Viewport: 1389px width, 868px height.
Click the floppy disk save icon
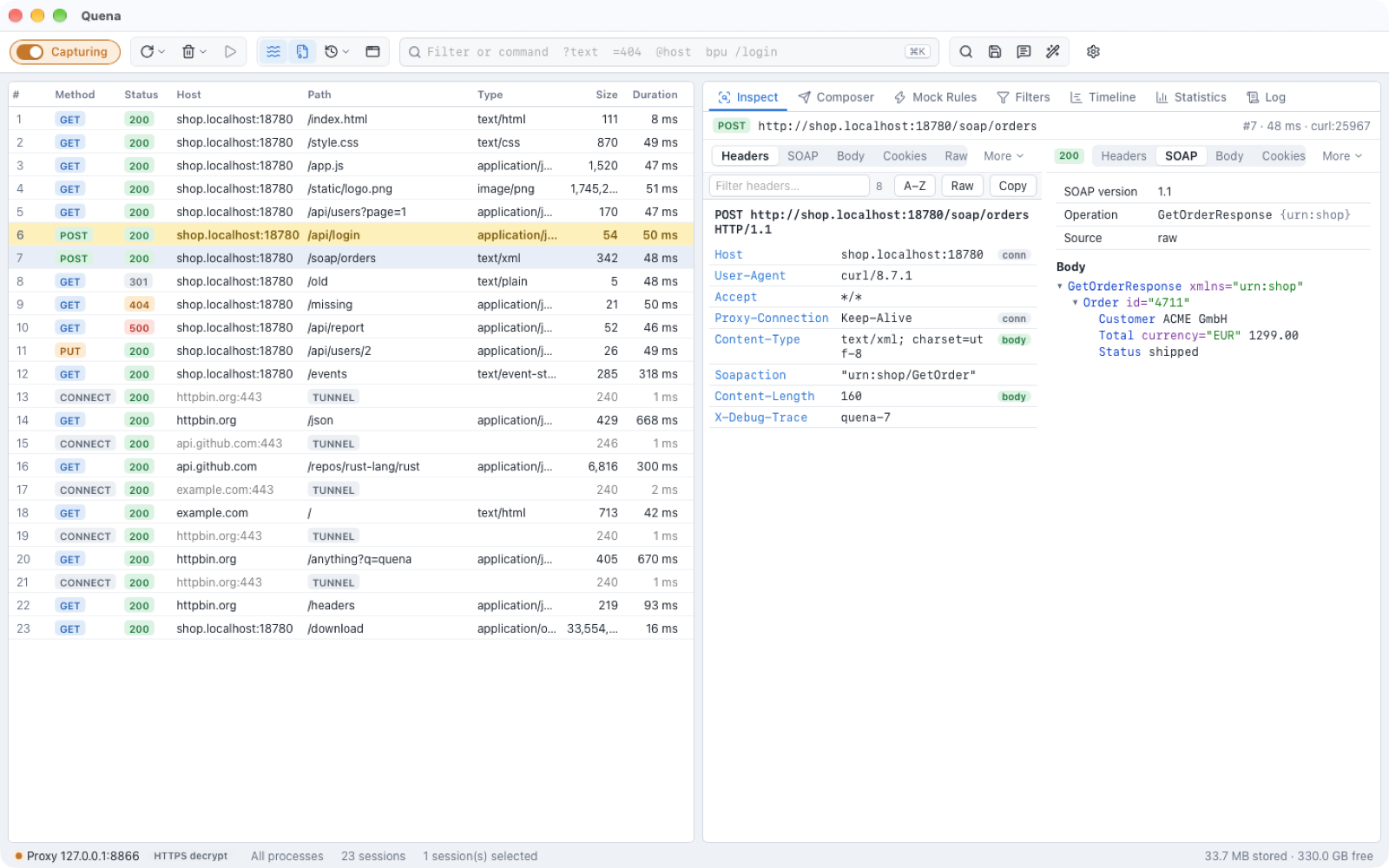(995, 52)
